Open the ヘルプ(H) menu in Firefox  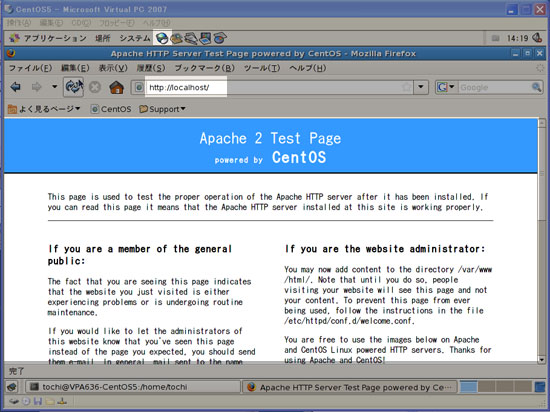click(x=308, y=68)
